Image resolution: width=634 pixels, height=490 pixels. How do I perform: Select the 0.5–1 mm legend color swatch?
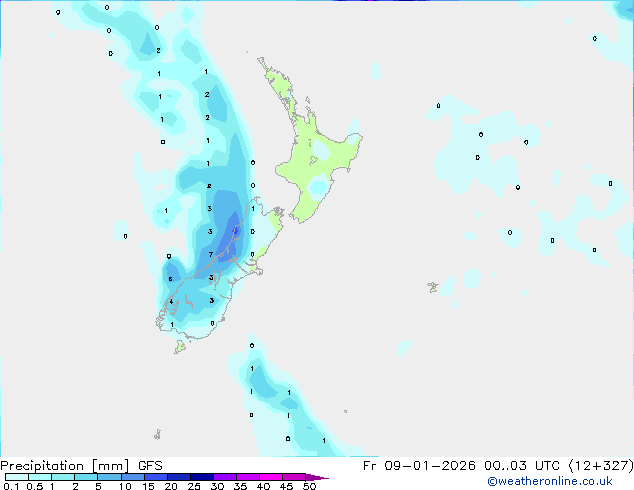tap(40, 477)
